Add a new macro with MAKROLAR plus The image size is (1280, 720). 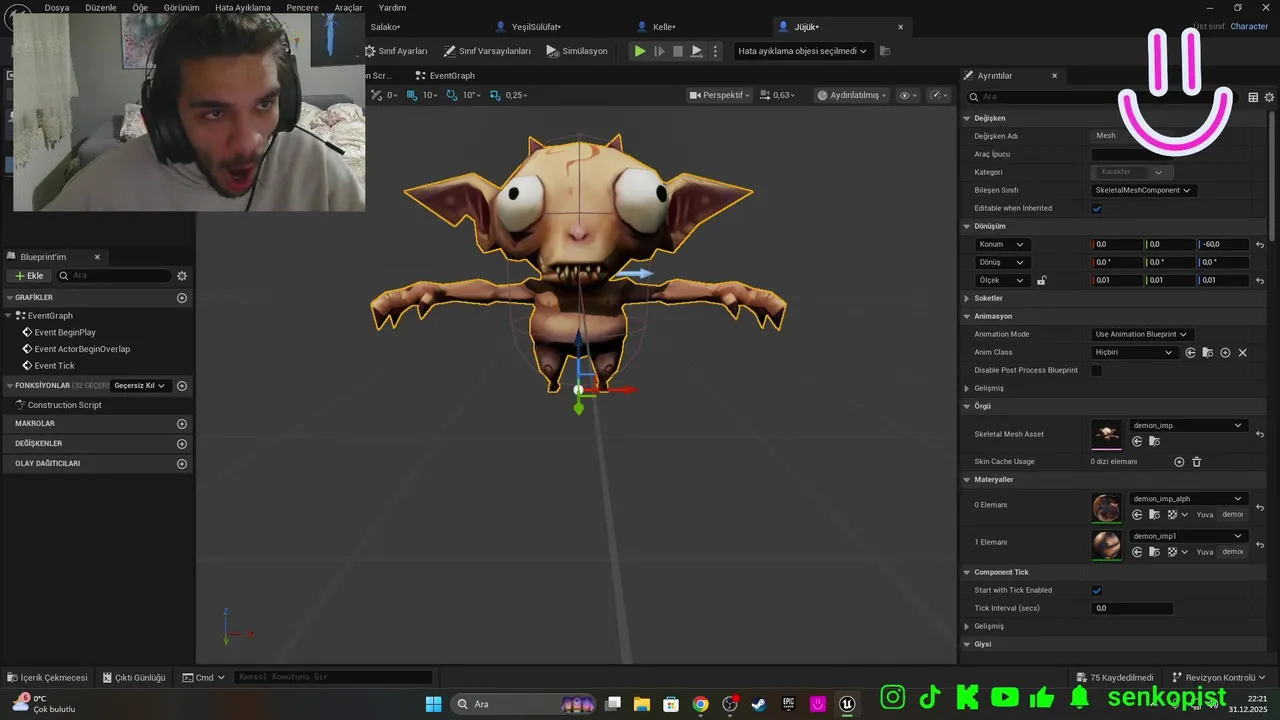pyautogui.click(x=182, y=424)
